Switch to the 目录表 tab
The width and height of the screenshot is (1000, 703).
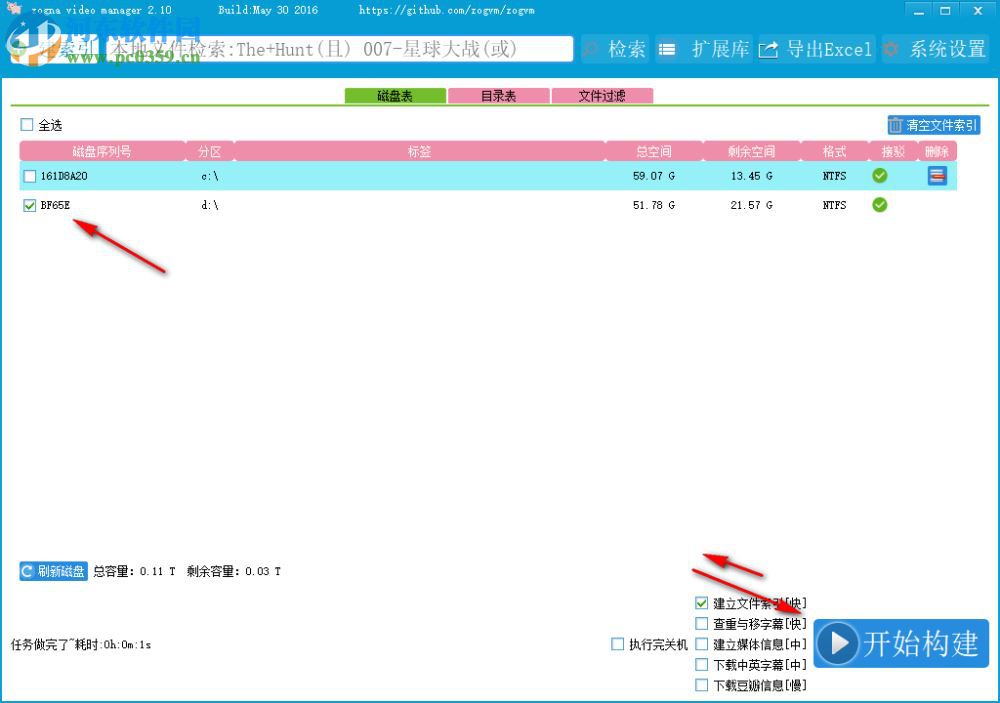498,95
